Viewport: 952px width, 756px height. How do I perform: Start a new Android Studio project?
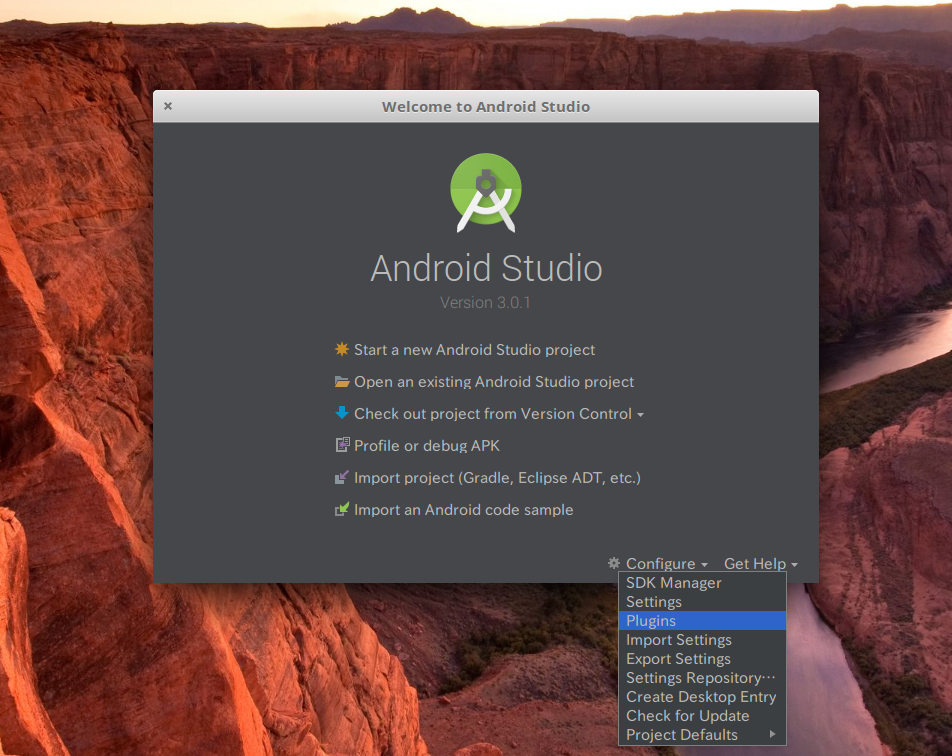pos(474,350)
